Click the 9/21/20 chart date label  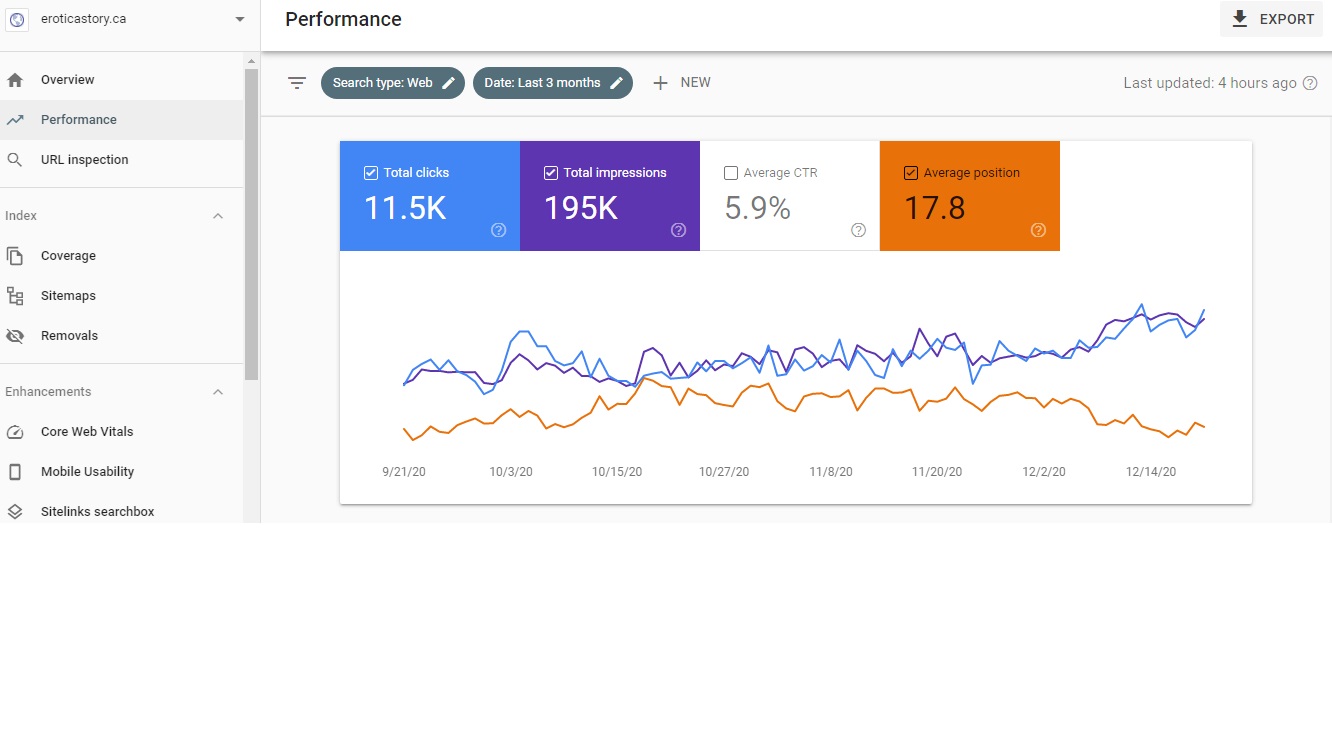click(404, 472)
